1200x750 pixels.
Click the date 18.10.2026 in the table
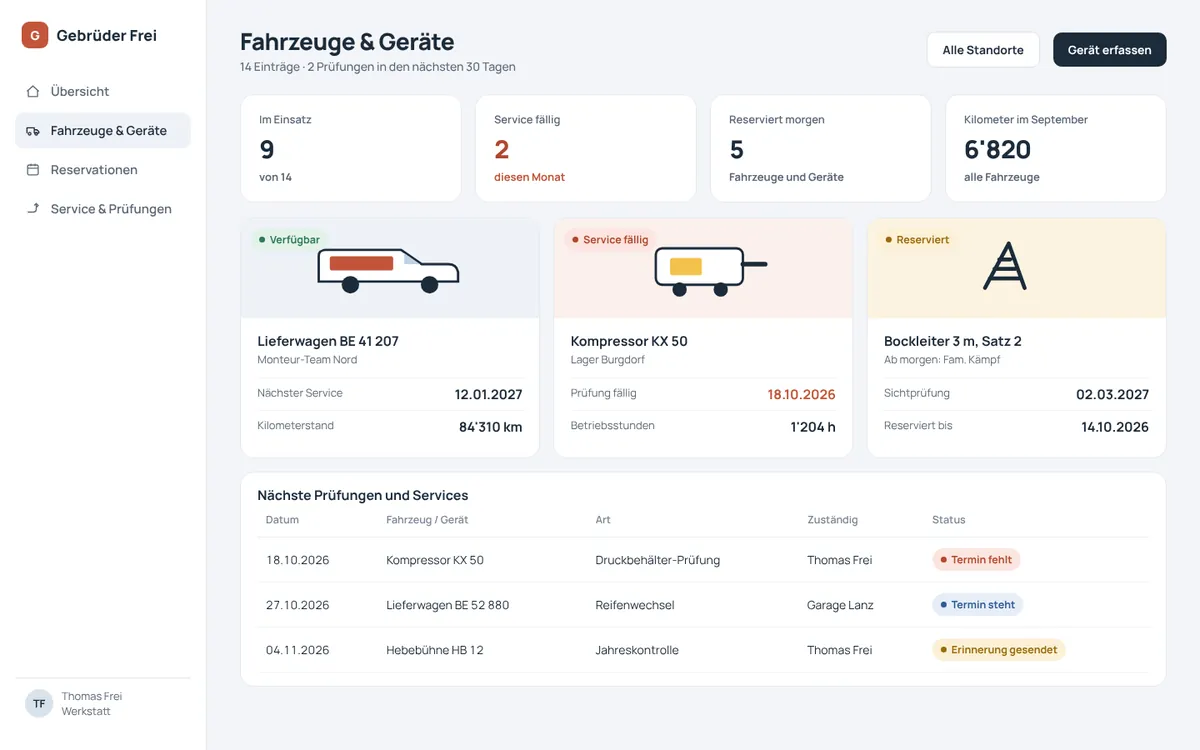click(298, 560)
